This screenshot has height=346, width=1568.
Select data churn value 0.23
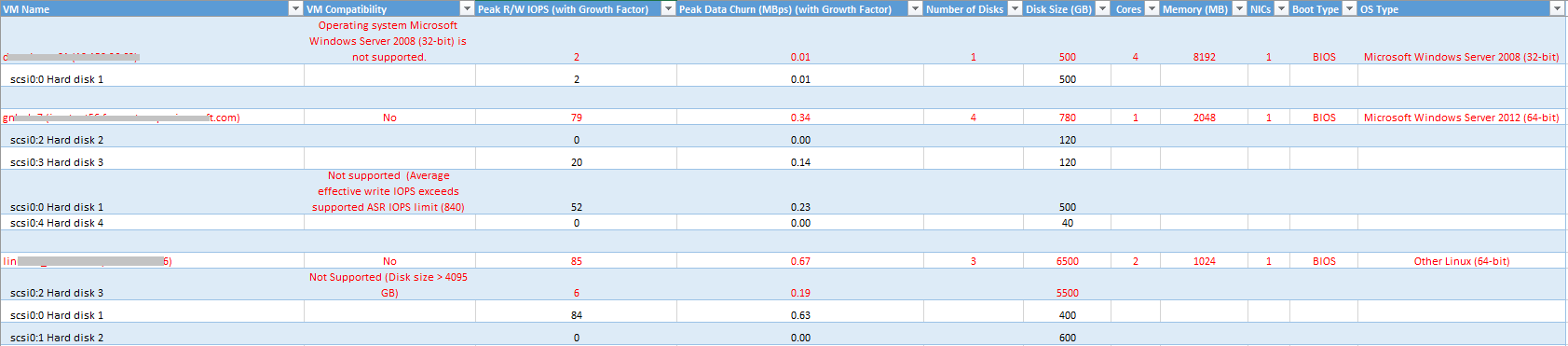coord(800,207)
